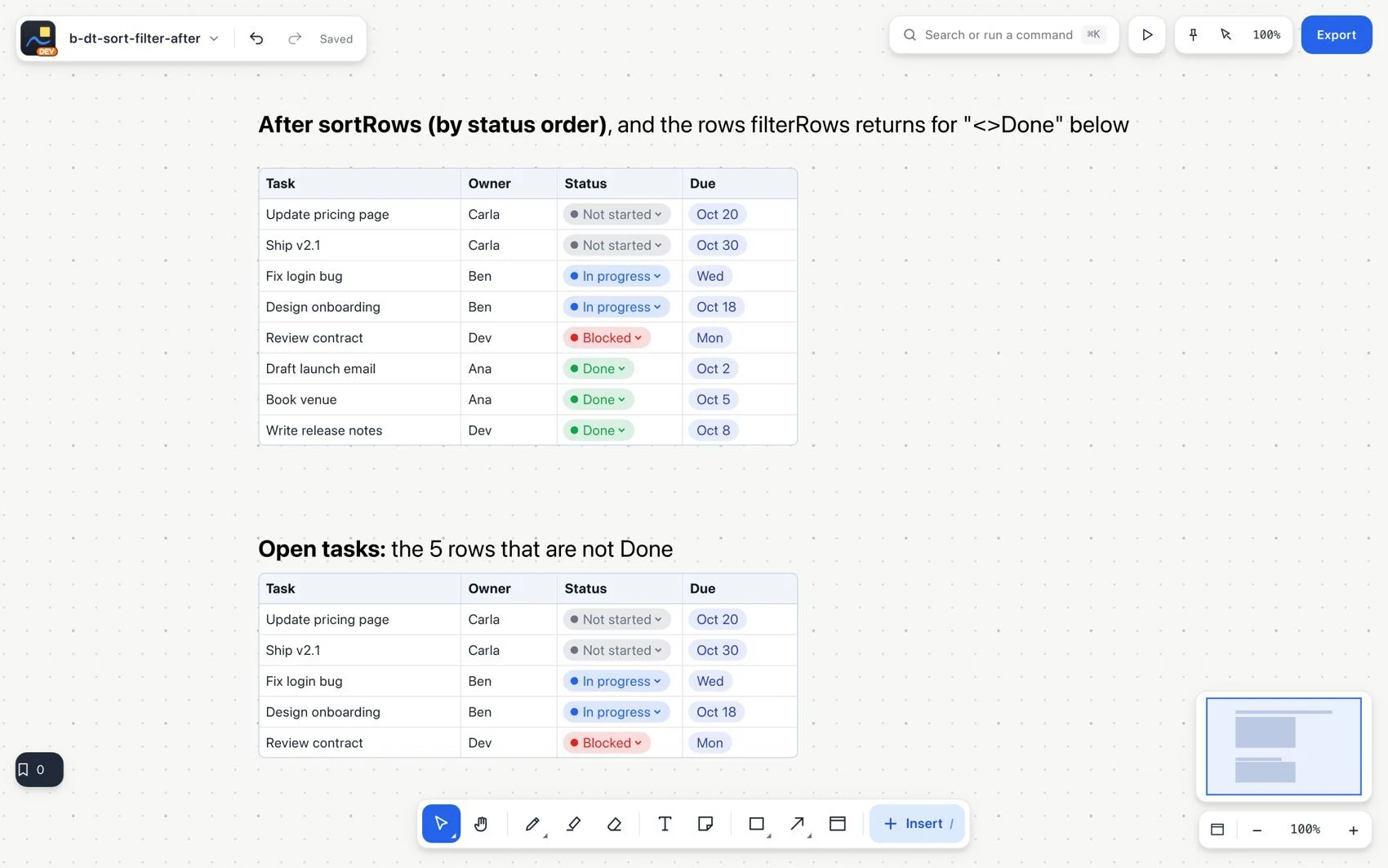
Task: Toggle the minimap panel icon
Action: pos(1217,830)
